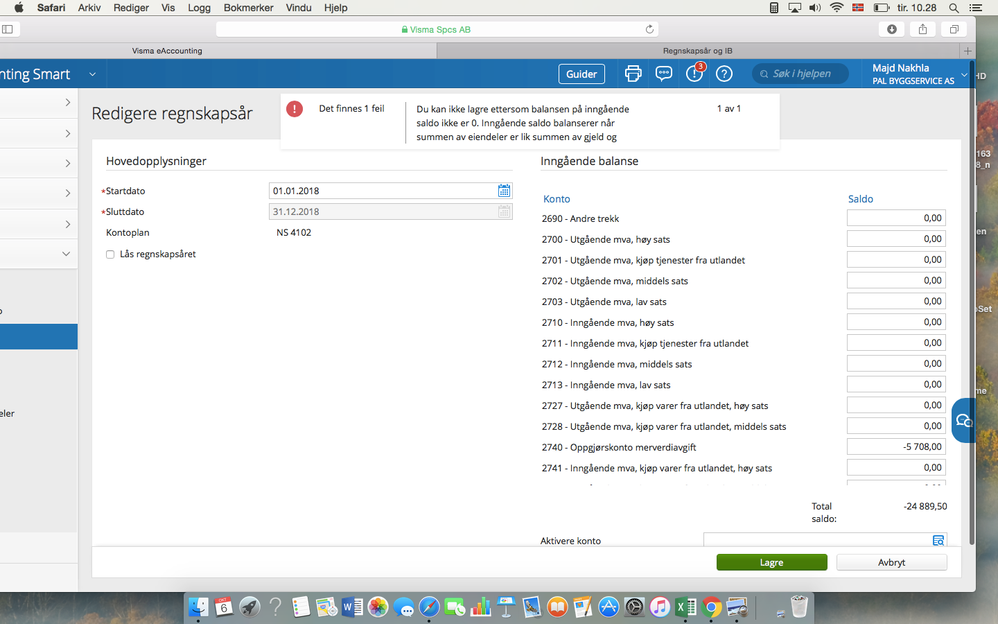Print the page with the printer icon
Screen dimensions: 998x624
click(x=633, y=74)
